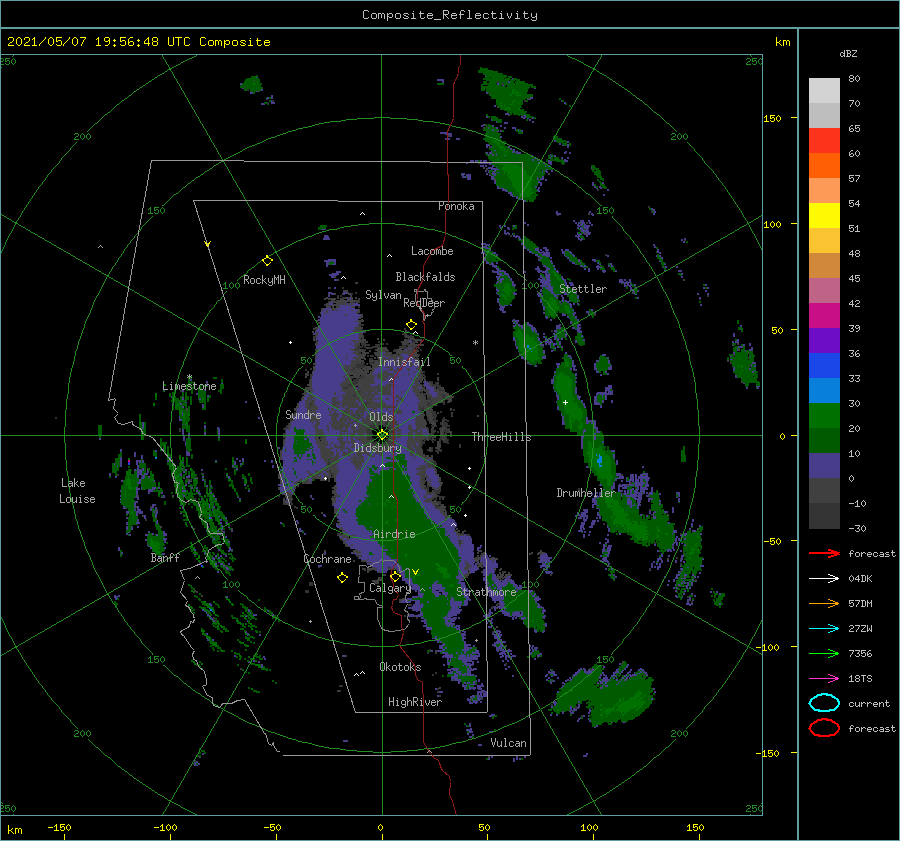This screenshot has height=841, width=900.
Task: Select the 80 dBZ light gray swatch
Action: tap(824, 91)
